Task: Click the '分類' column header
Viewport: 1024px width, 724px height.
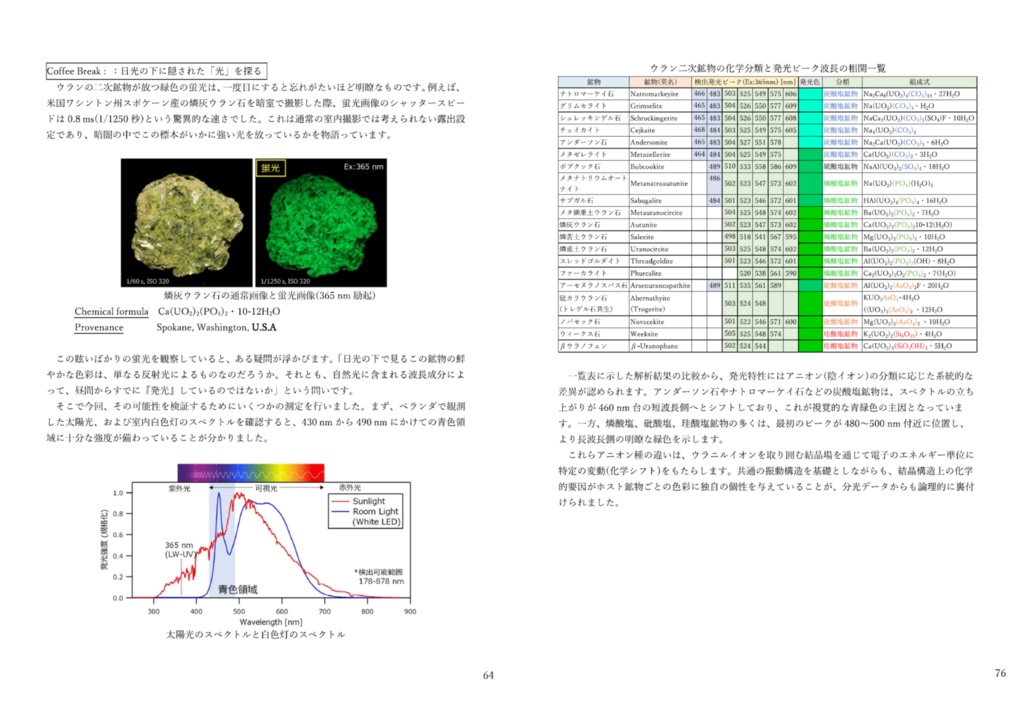Action: 842,82
